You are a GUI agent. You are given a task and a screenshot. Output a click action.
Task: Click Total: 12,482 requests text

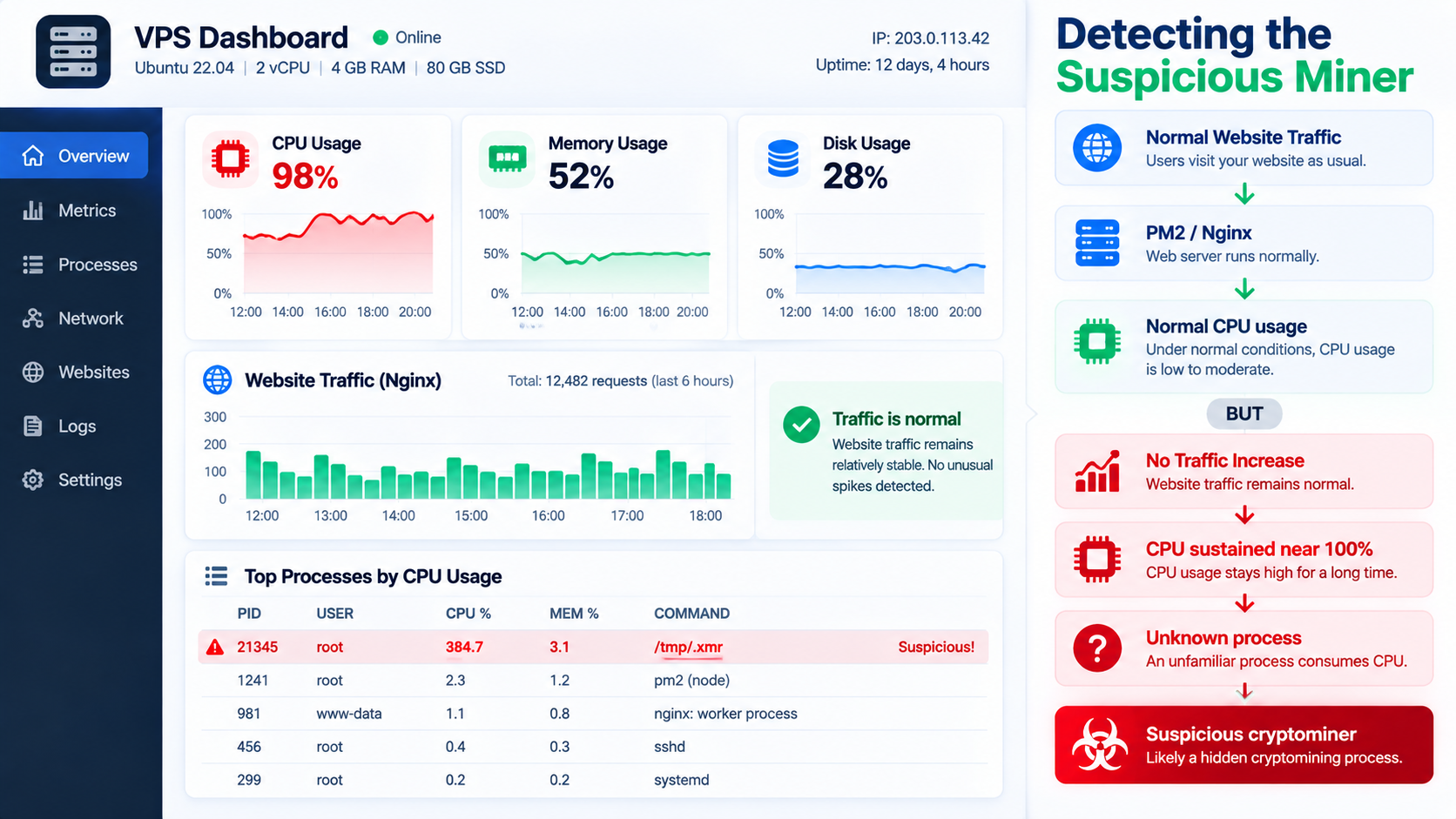click(x=577, y=381)
